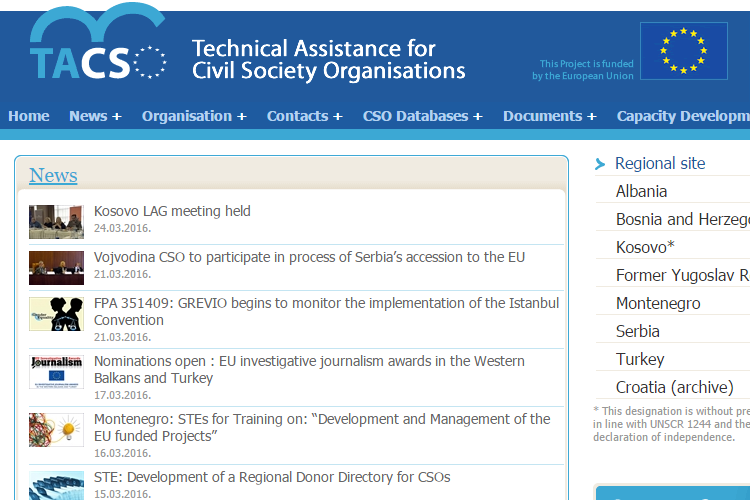This screenshot has width=750, height=500.
Task: Open the STE Regional Donor Directory article
Action: 272,477
